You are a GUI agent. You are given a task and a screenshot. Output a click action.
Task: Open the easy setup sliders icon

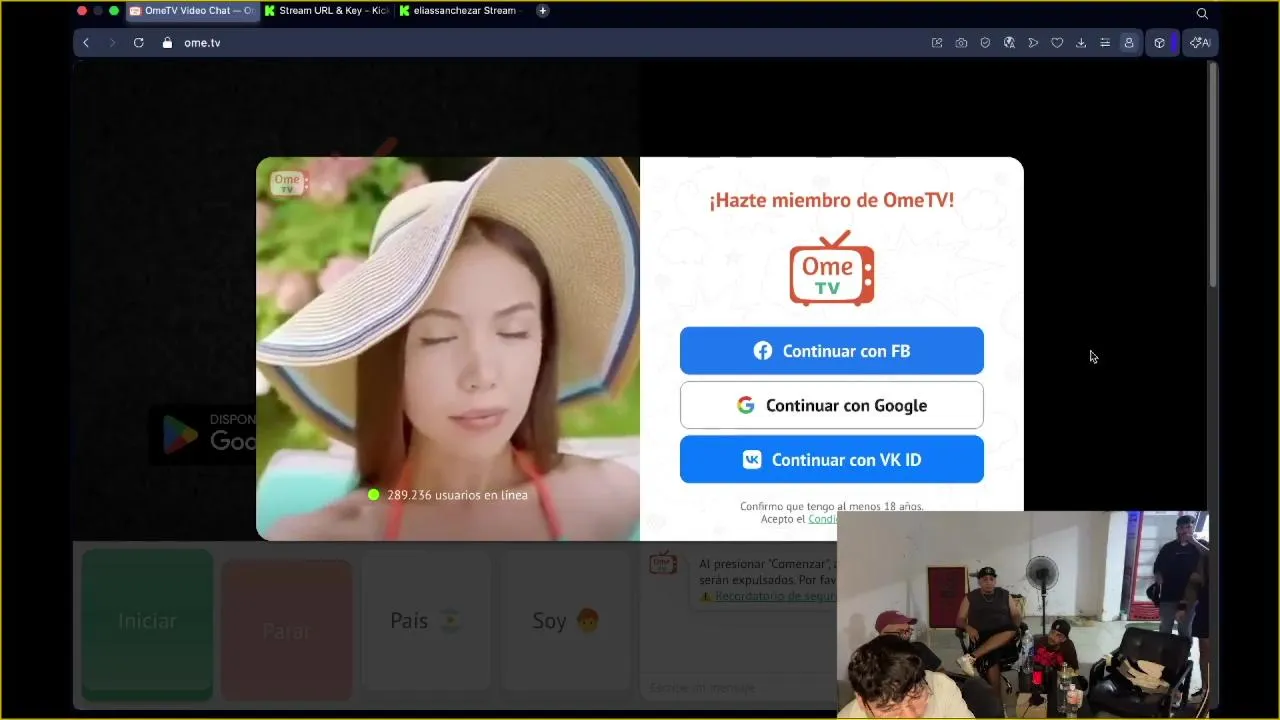coord(1105,43)
